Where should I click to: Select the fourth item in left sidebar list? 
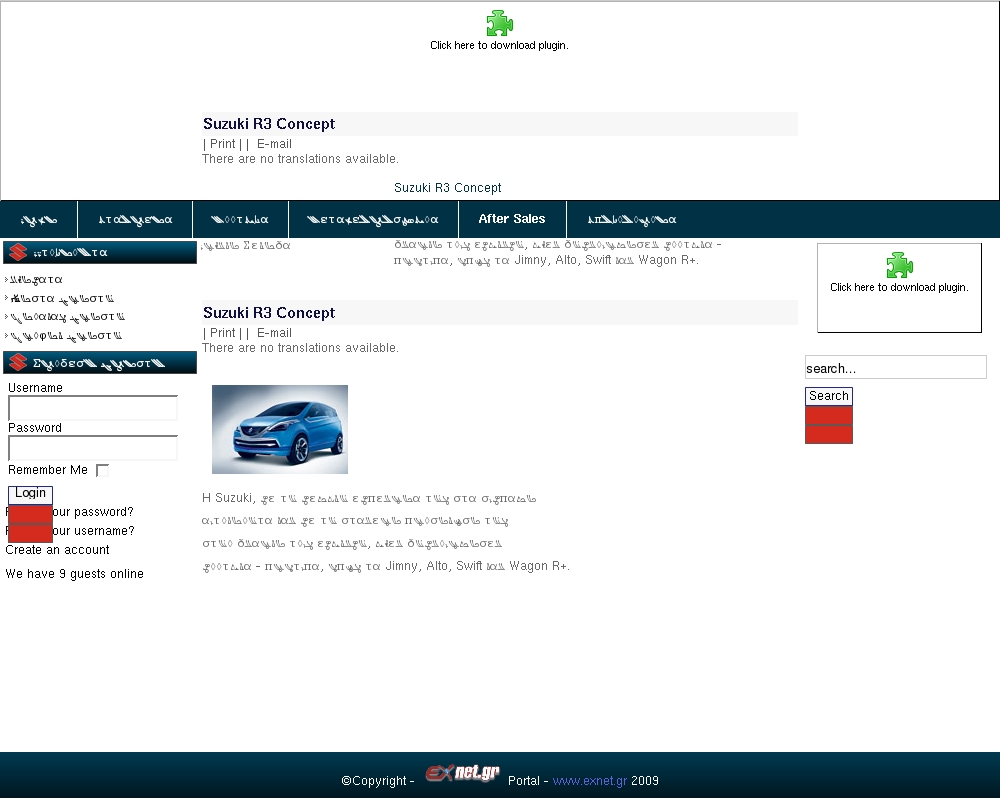click(x=66, y=335)
